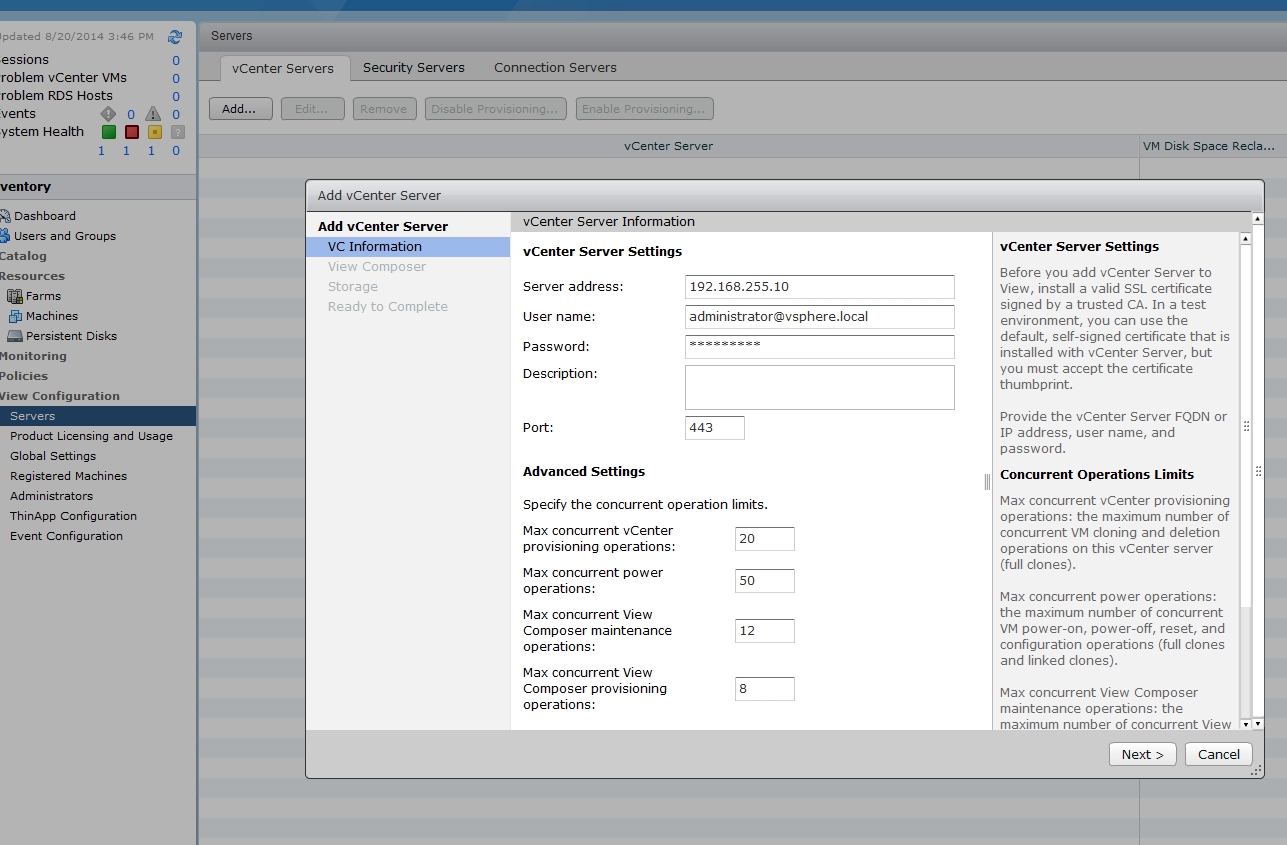This screenshot has height=845, width=1287.
Task: Click help panel scrollbar up arrow
Action: tap(1245, 239)
